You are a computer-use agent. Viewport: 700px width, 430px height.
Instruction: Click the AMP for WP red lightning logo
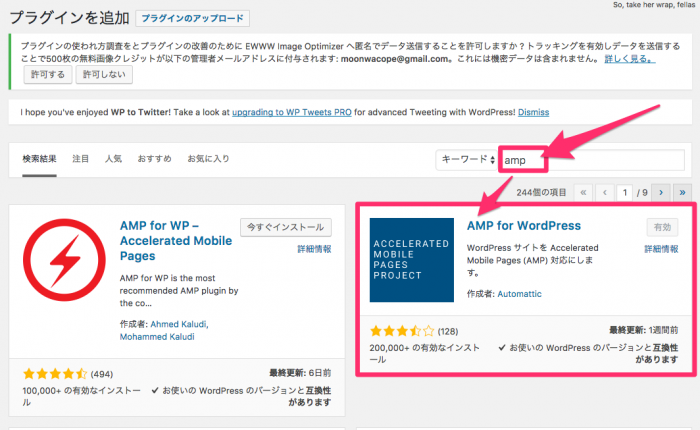coord(64,260)
